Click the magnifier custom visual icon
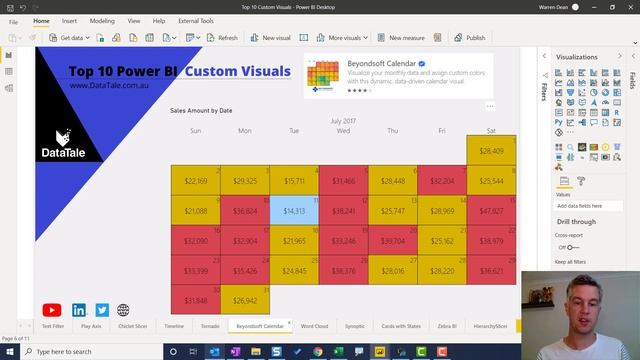This screenshot has height=360, width=640. click(x=570, y=147)
